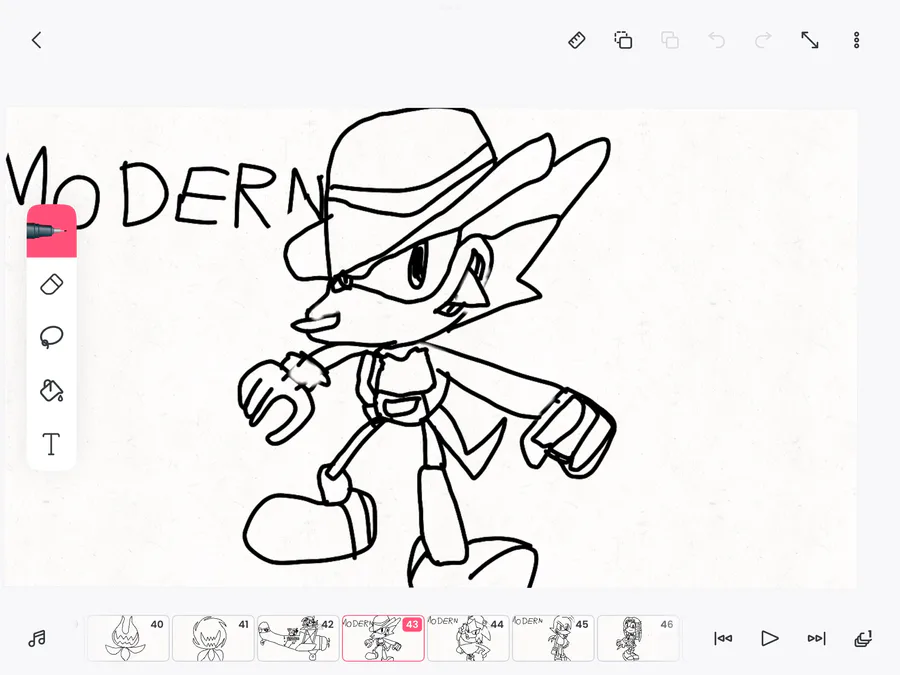
Task: Paste frame using the greyed duplicate icon
Action: click(x=670, y=40)
